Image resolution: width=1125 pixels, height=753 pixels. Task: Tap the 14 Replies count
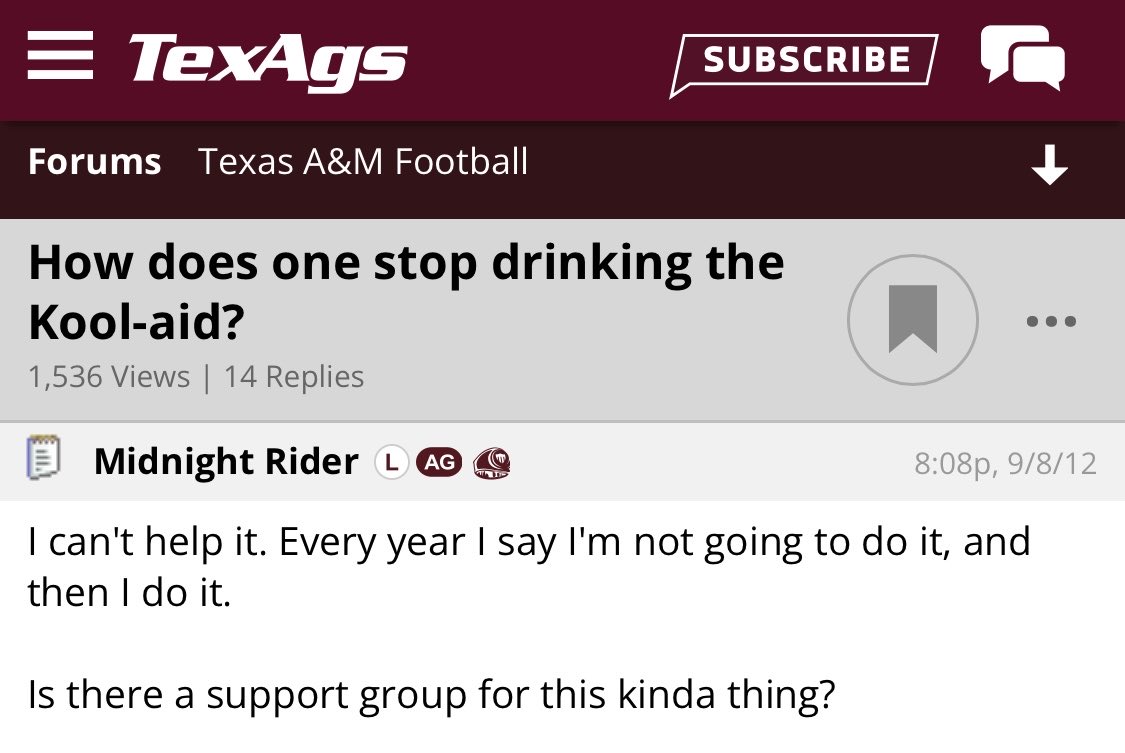click(294, 376)
